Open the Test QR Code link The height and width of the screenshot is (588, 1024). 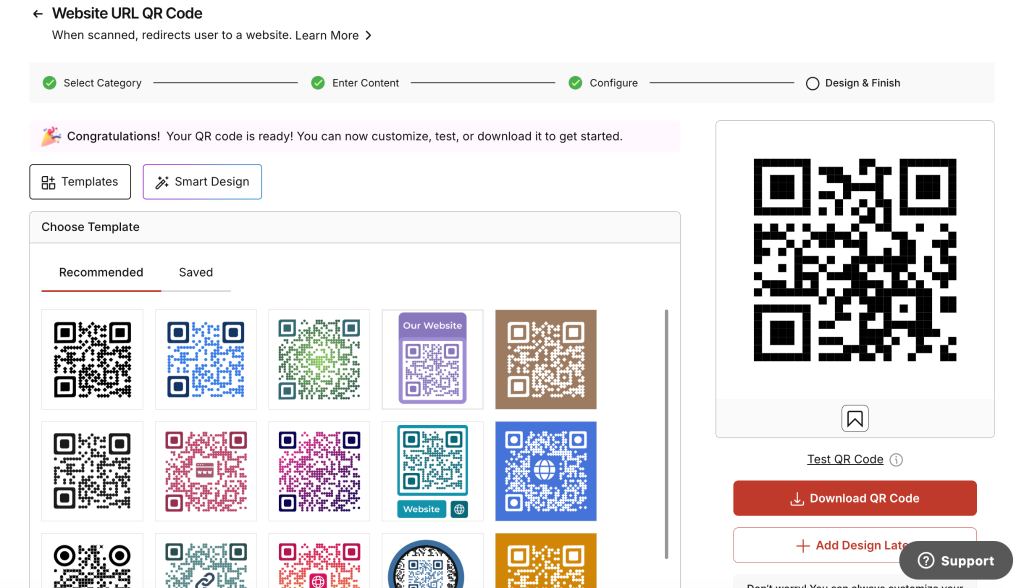pyautogui.click(x=845, y=459)
